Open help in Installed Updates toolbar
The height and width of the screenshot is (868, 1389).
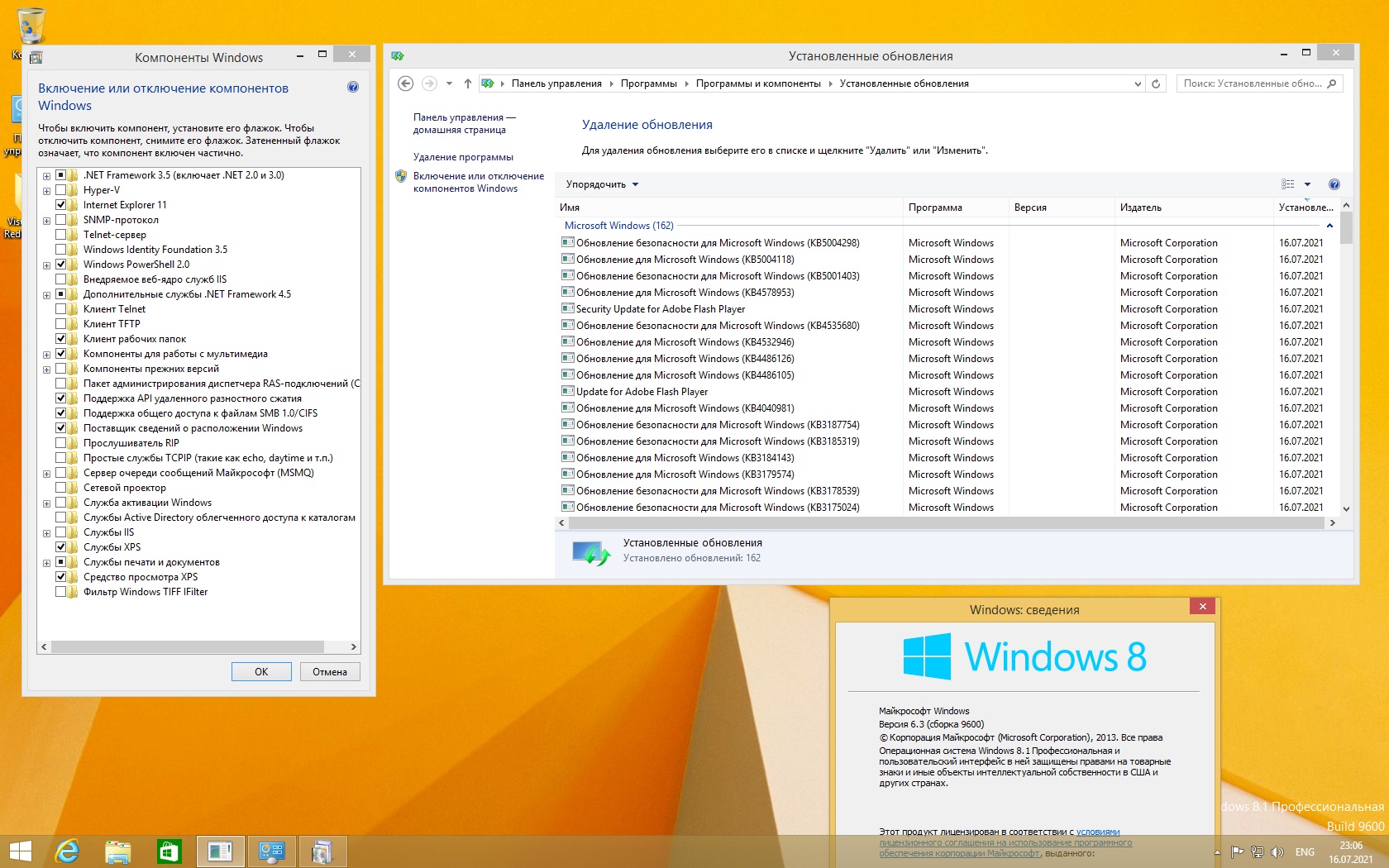(x=1334, y=184)
